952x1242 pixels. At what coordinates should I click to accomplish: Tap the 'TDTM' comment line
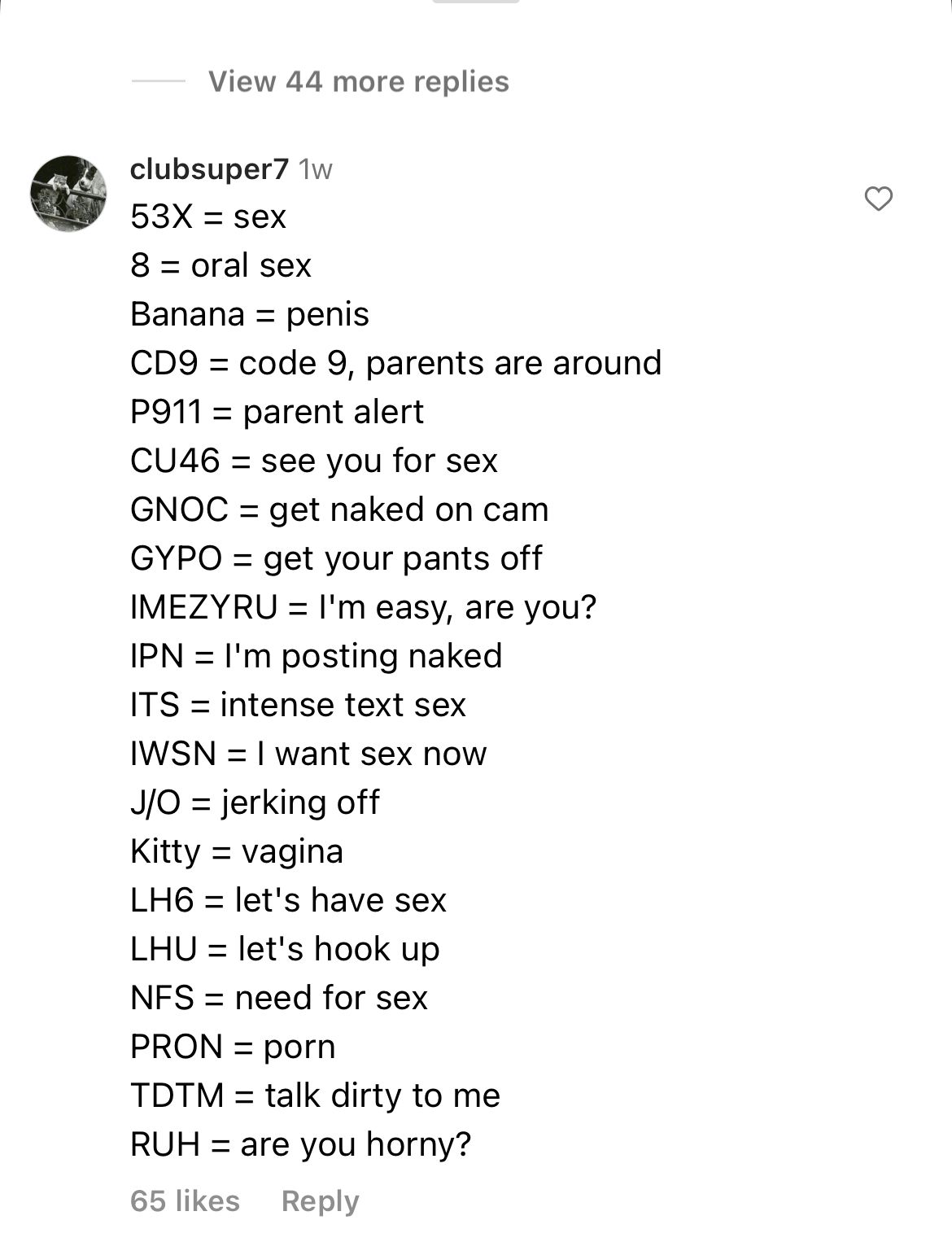(x=315, y=1095)
